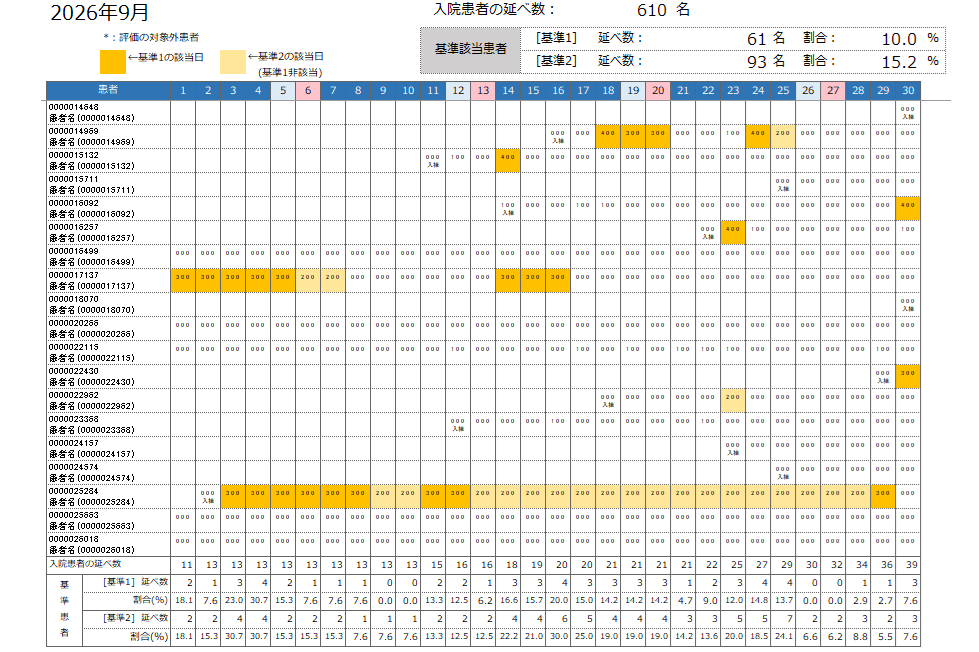Screen dimensions: 979x652
Task: Select day 1 column header
Action: (x=183, y=90)
